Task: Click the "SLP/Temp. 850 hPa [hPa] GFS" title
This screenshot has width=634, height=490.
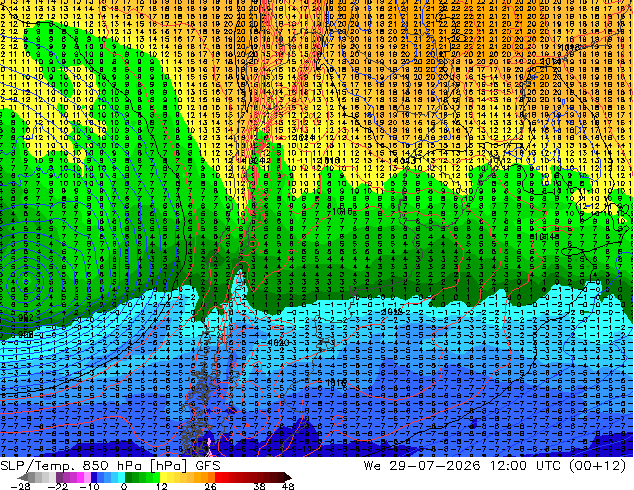Action: click(110, 466)
